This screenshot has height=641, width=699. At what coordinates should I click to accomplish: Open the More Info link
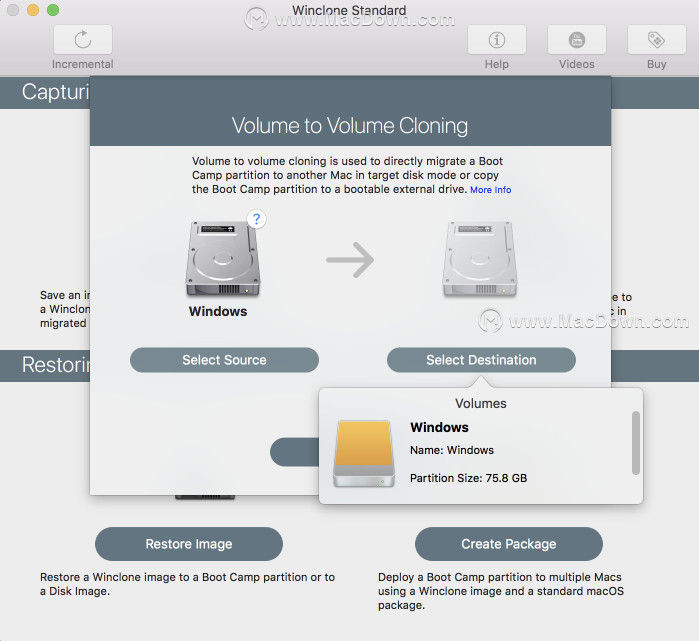click(490, 190)
